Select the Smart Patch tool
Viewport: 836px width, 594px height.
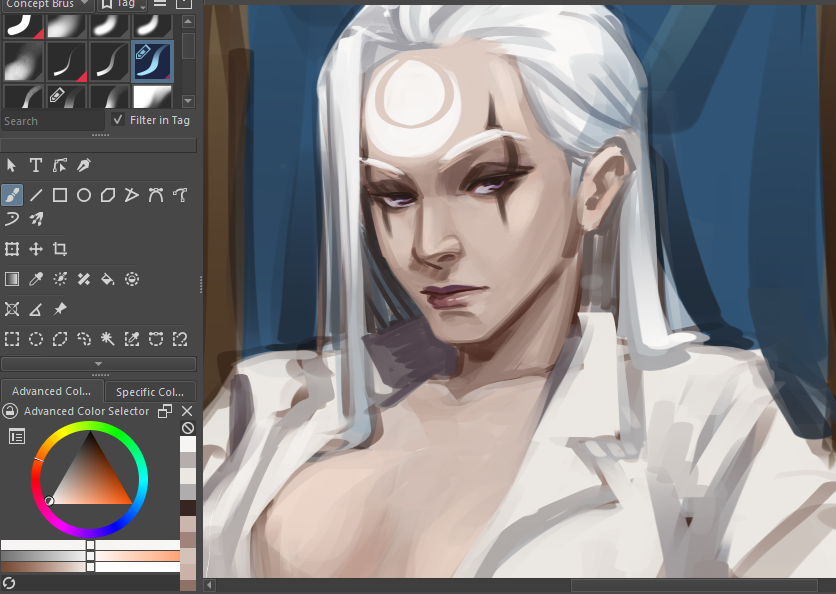coord(84,279)
